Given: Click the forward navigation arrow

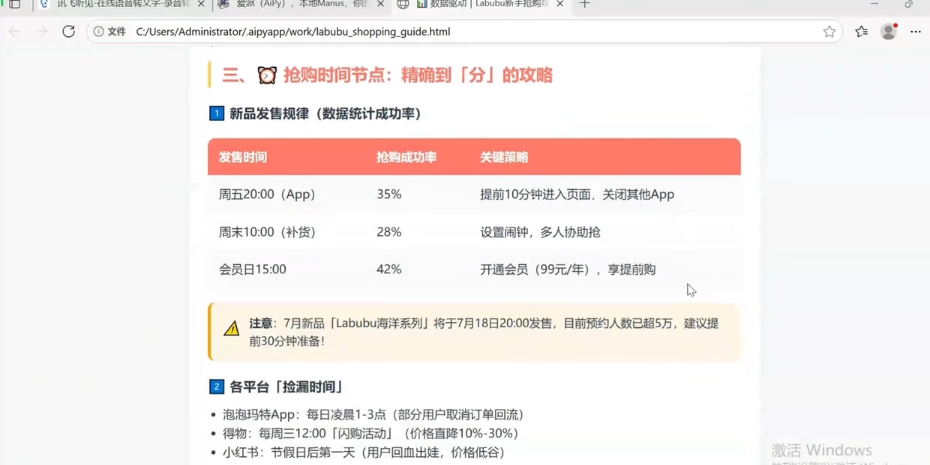Looking at the screenshot, I should (42, 31).
